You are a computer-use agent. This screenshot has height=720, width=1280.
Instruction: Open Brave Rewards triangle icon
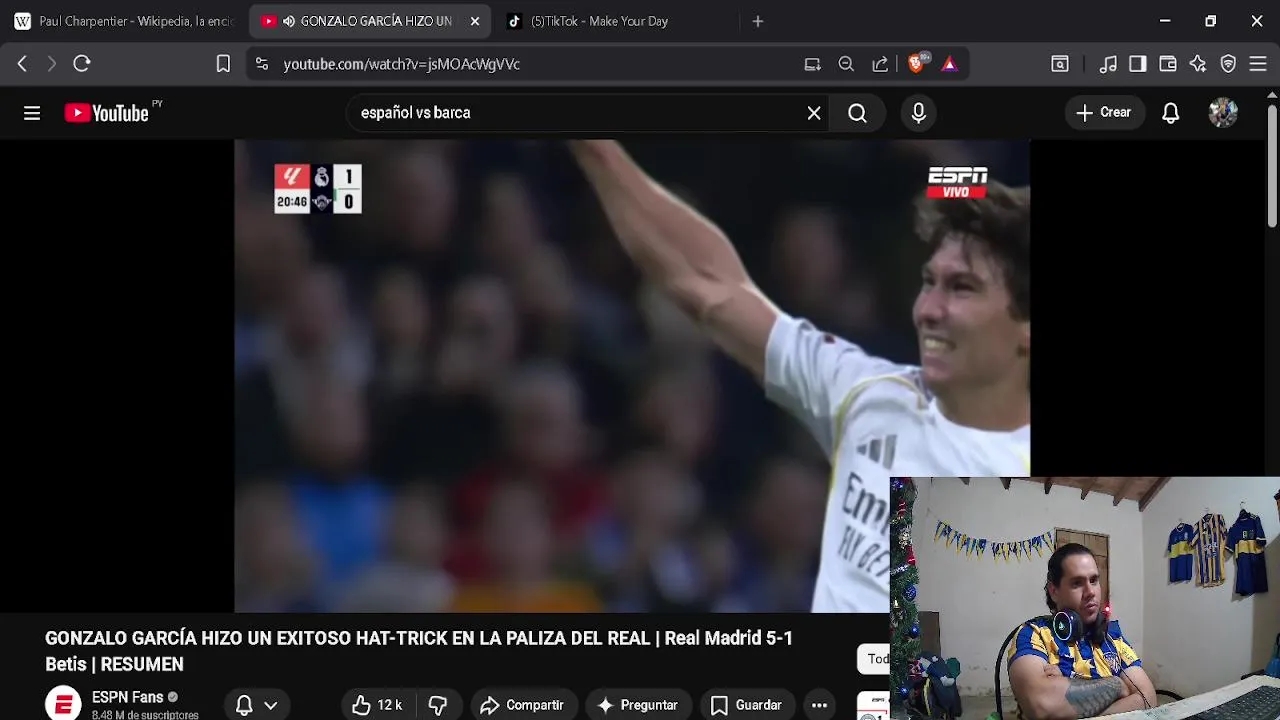[949, 64]
